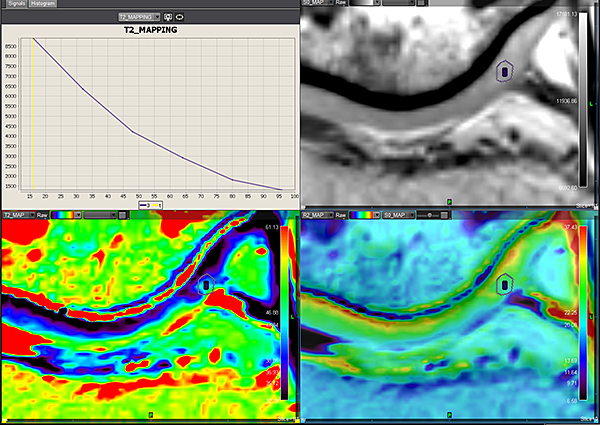
Task: Select ROI marker on T2_MAP color image
Action: (x=207, y=284)
